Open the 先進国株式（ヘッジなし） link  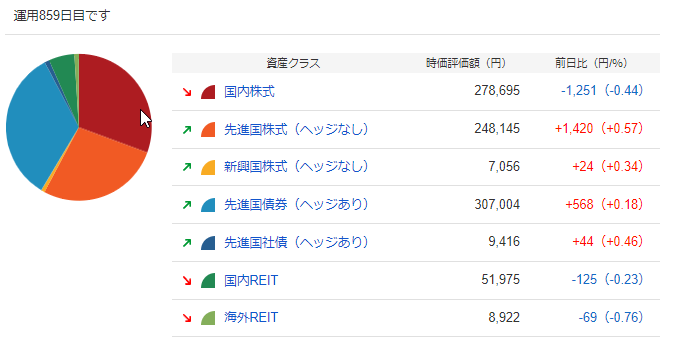[x=296, y=129]
